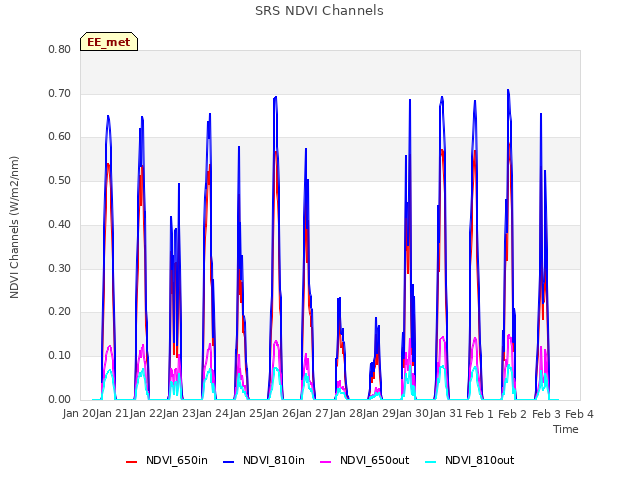The width and height of the screenshot is (640, 480).
Task: Click the cyan NDVI_810out legend swatch
Action: 431,461
